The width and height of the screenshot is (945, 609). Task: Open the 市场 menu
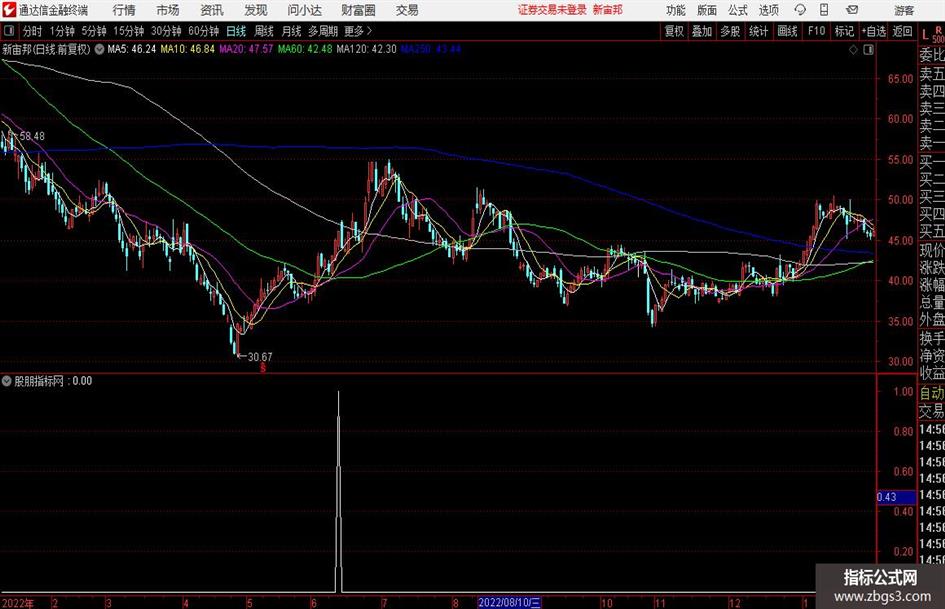pos(168,10)
